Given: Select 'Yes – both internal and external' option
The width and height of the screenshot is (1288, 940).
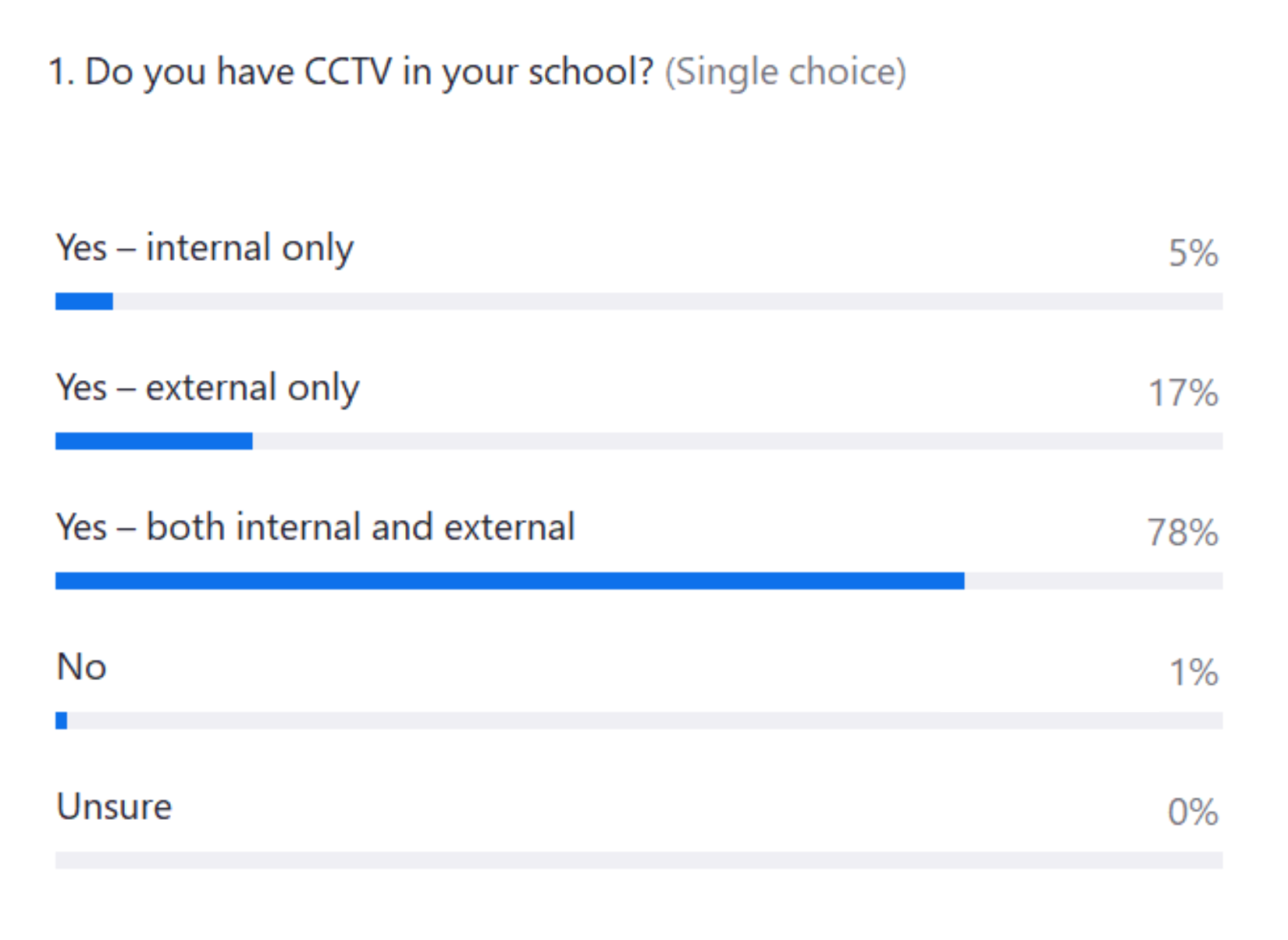Looking at the screenshot, I should coord(315,528).
